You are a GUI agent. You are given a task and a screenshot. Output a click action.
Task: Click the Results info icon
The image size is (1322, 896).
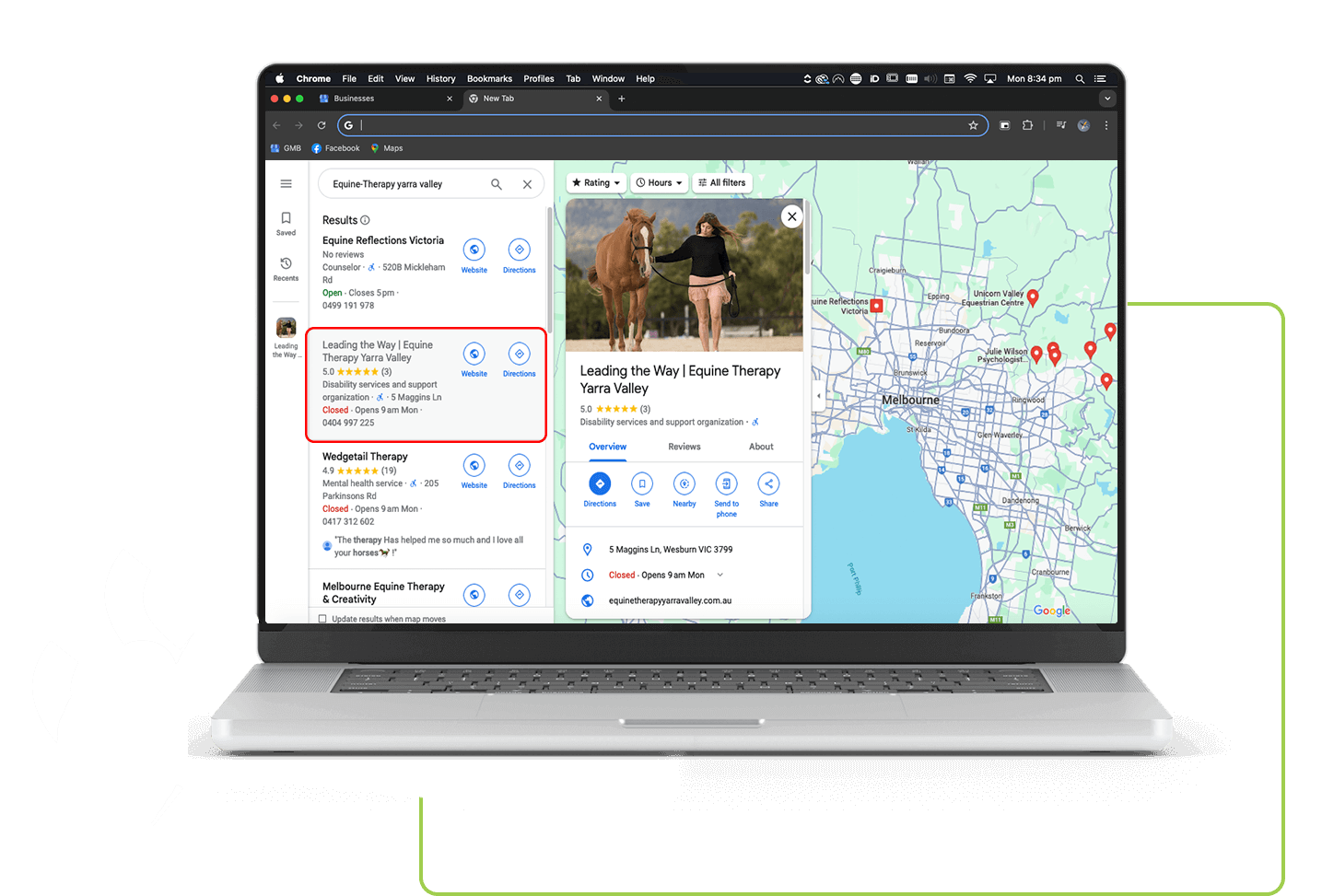tap(365, 220)
